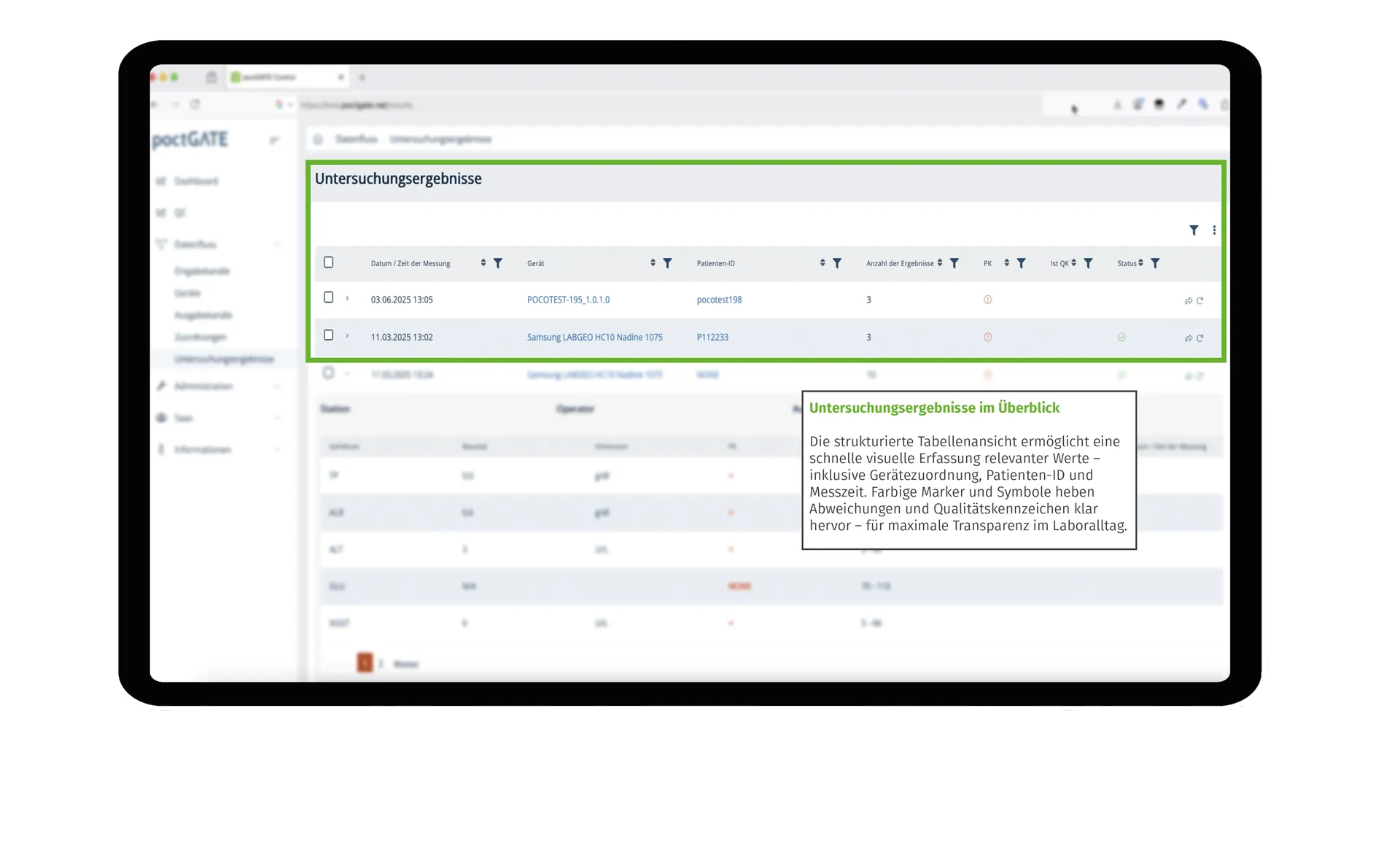This screenshot has height=851, width=1400.
Task: Click PK warning icon for pocotest198 row
Action: tap(987, 300)
